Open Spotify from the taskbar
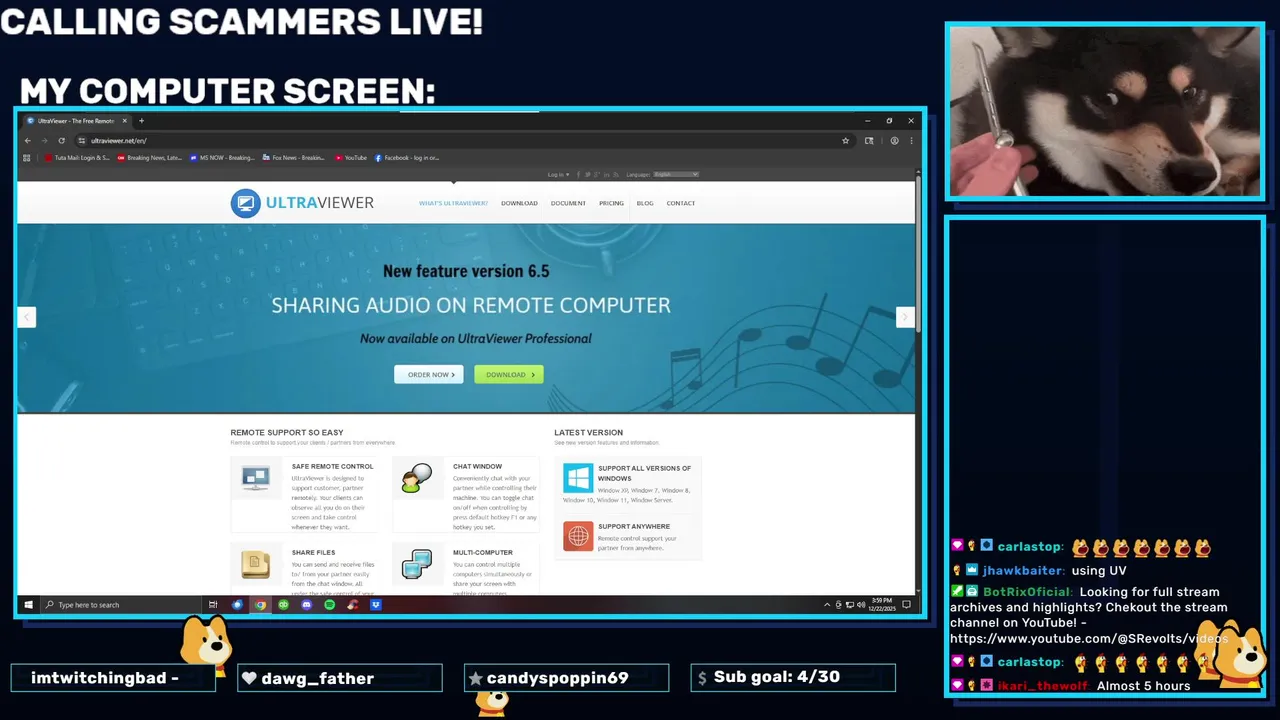The image size is (1280, 720). point(329,605)
